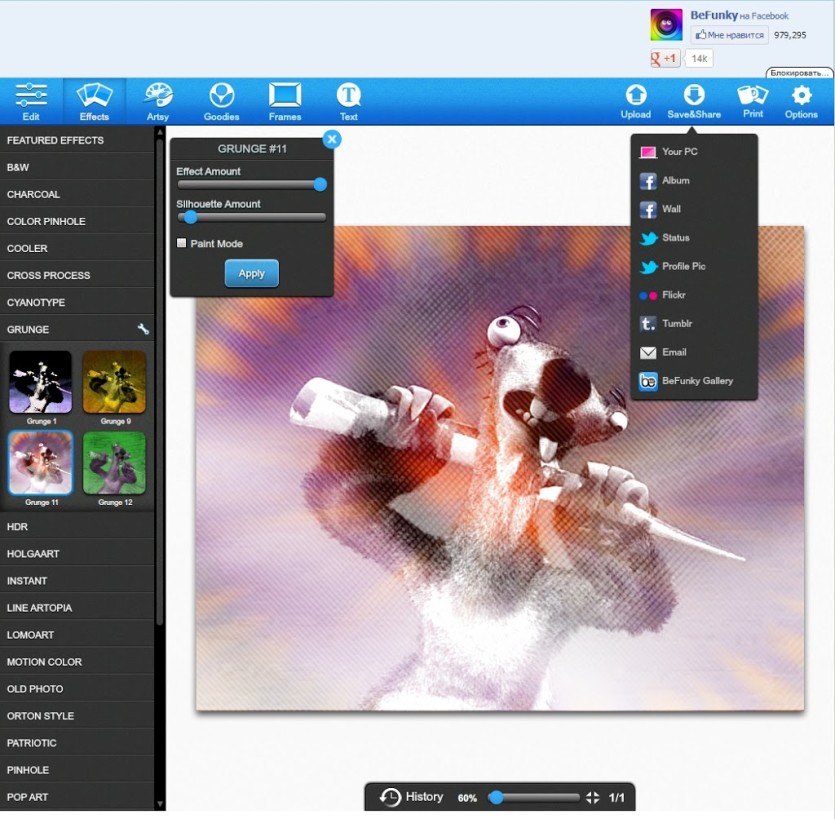Expand the HDR effects category
The image size is (835, 819).
pyautogui.click(x=77, y=527)
